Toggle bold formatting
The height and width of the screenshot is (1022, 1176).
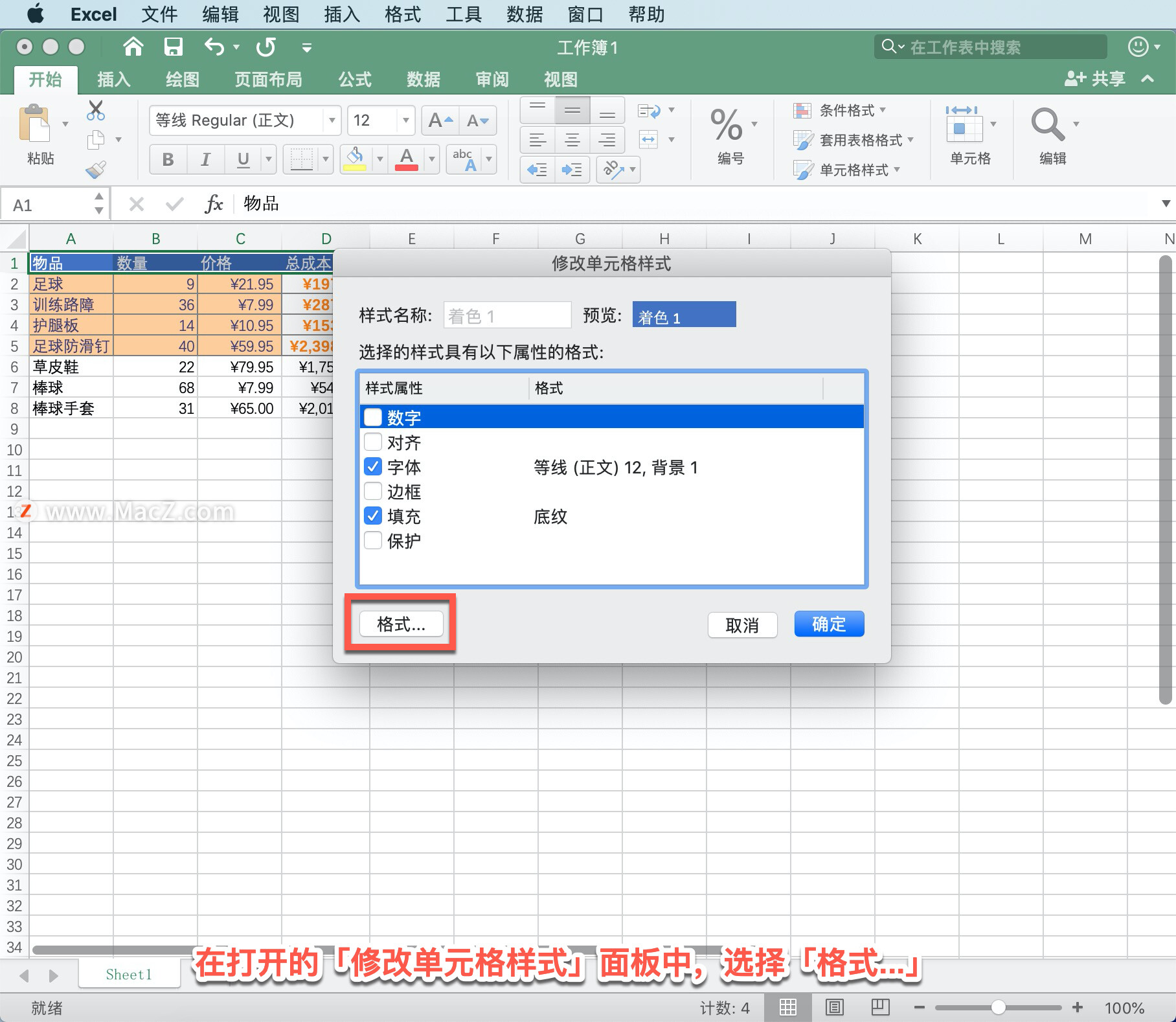coord(168,159)
